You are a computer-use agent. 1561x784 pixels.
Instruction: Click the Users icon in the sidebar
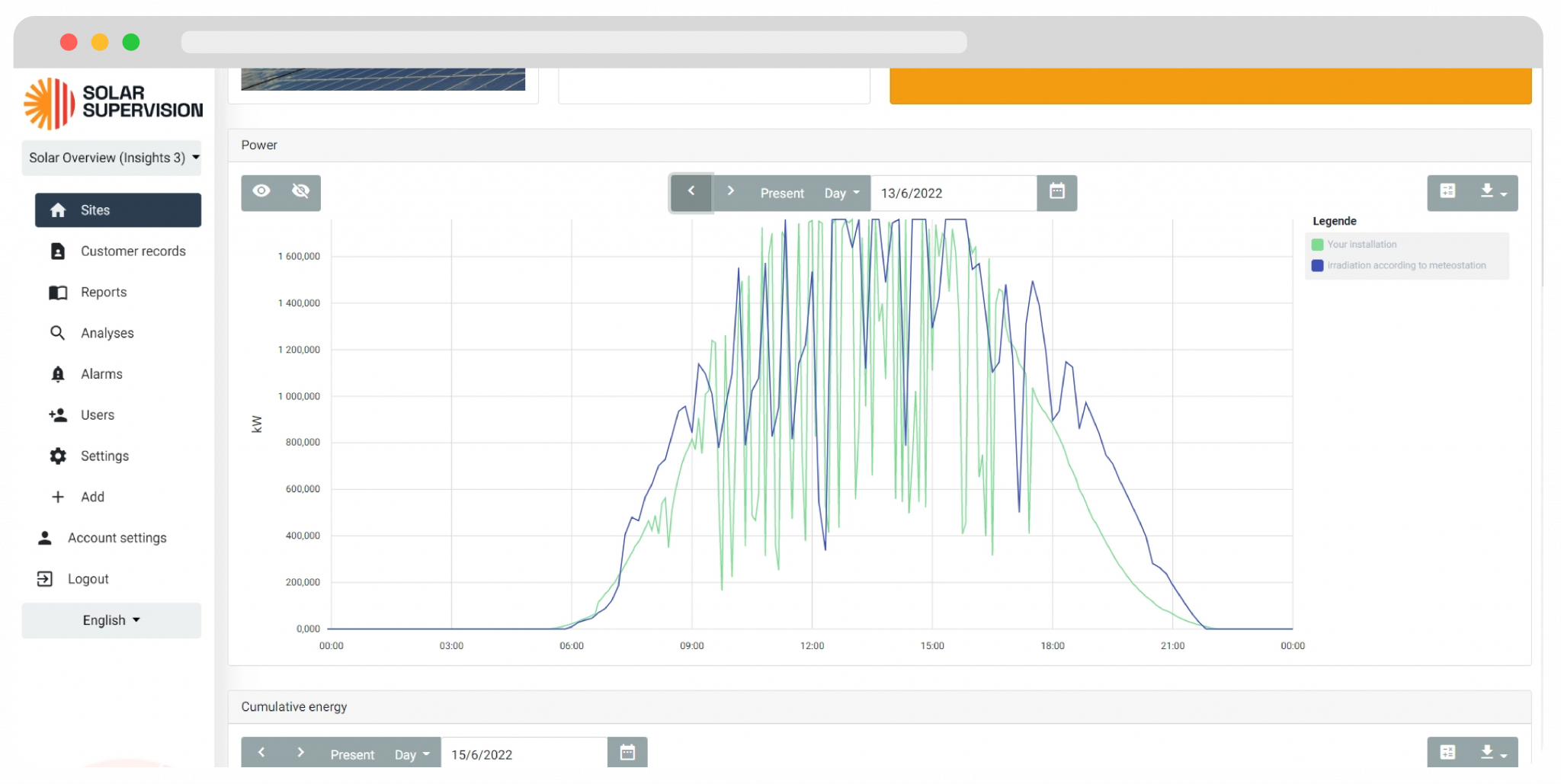(57, 414)
